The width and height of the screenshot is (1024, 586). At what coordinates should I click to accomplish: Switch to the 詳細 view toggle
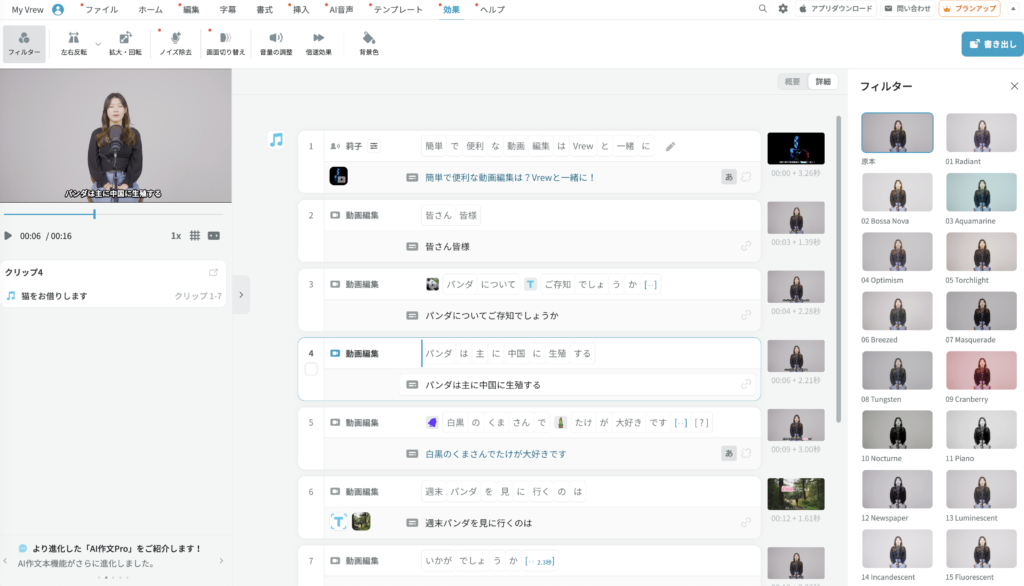pos(822,82)
